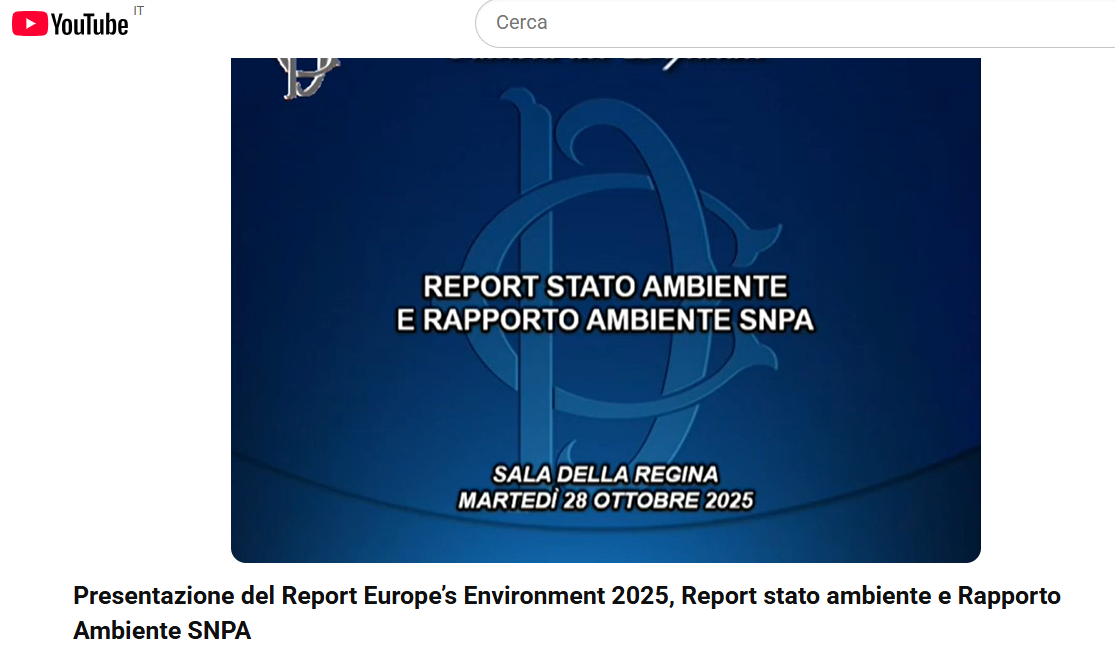This screenshot has width=1115, height=646.
Task: Click 'SALA DELLA REGINA' caption in video
Action: [x=605, y=474]
